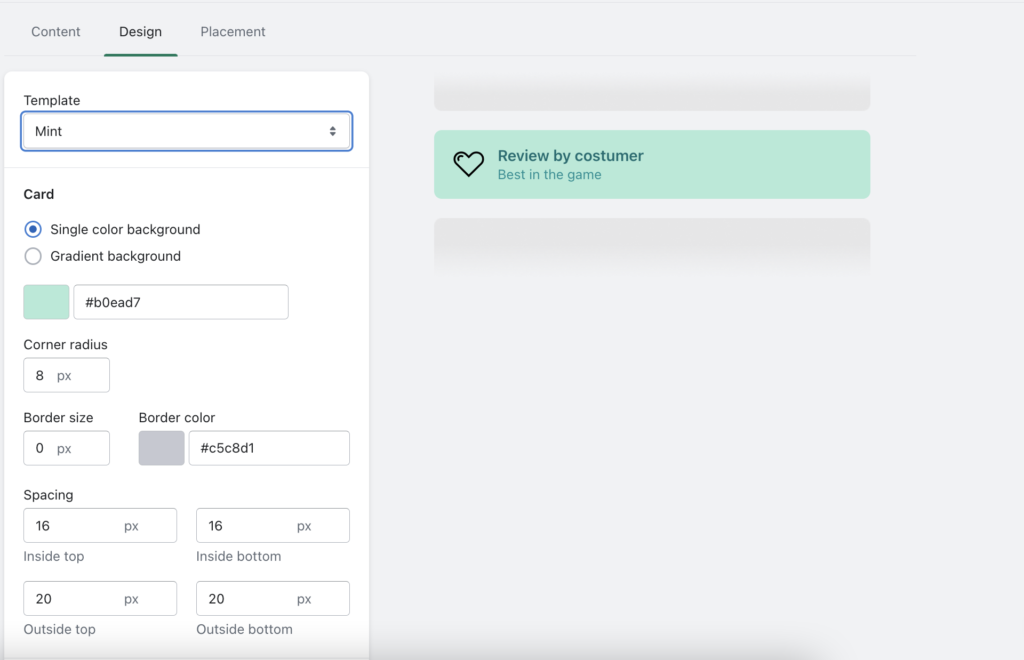Click the Border size input field
This screenshot has width=1024, height=660.
pos(66,448)
